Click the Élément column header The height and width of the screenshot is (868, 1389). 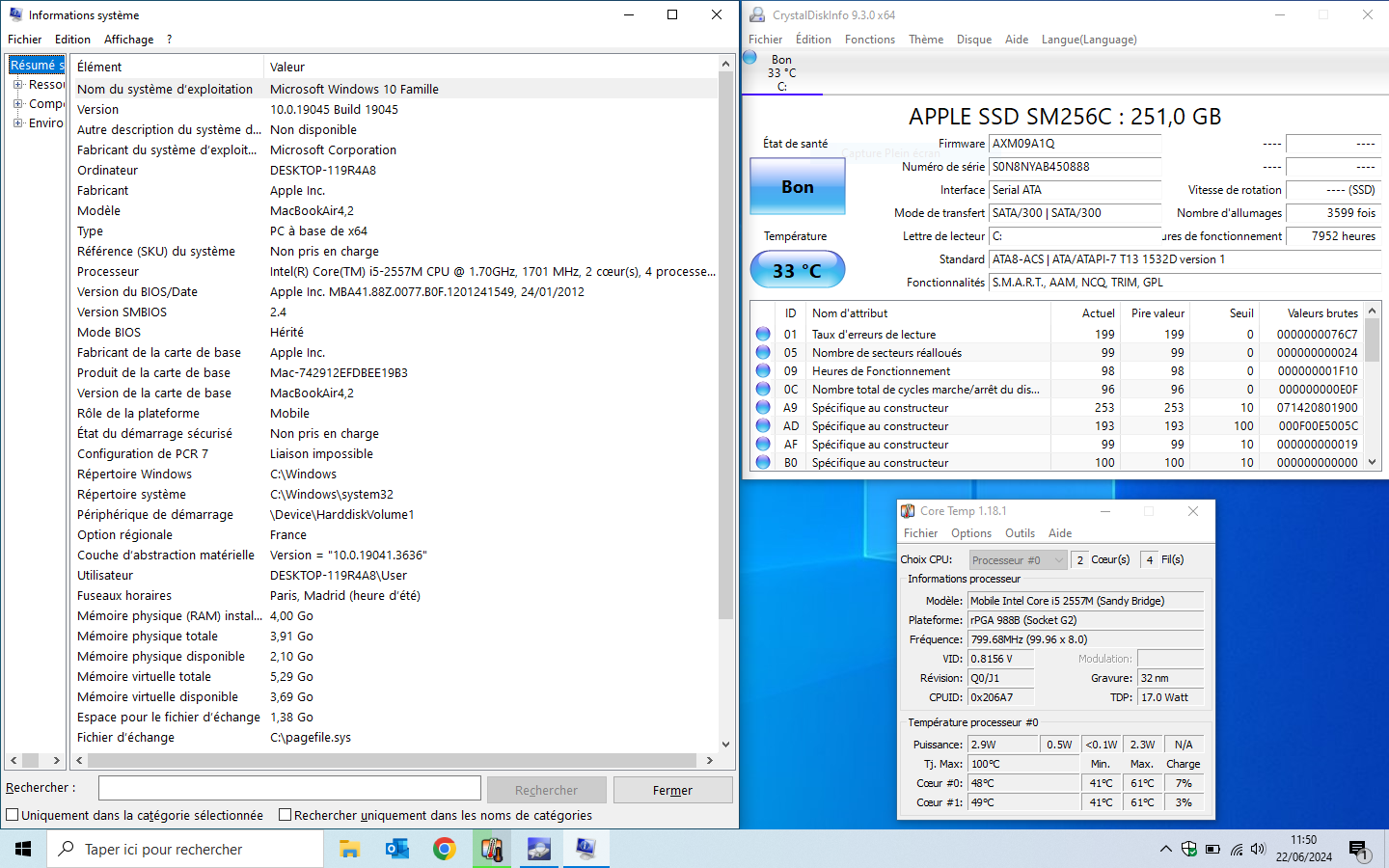[x=168, y=67]
